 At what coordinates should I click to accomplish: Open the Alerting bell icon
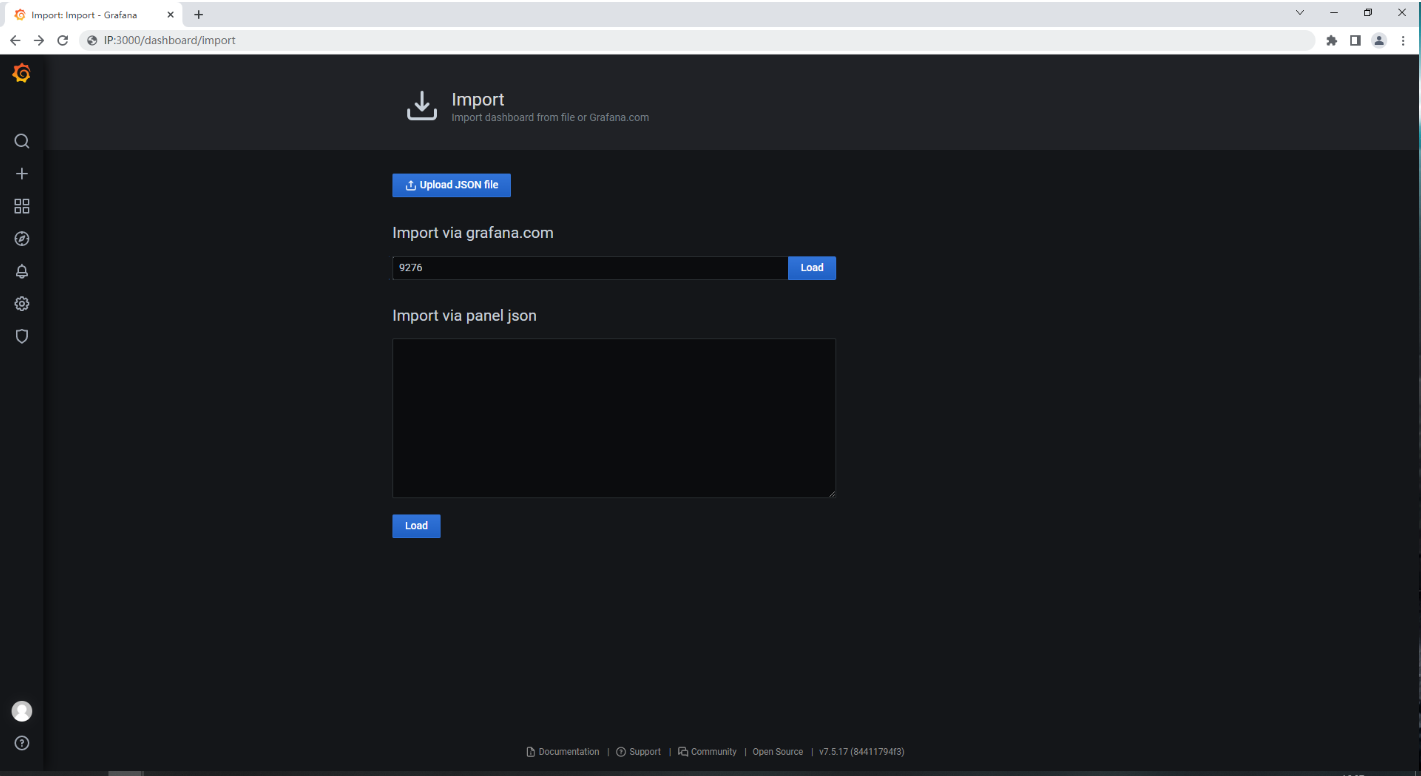tap(22, 272)
